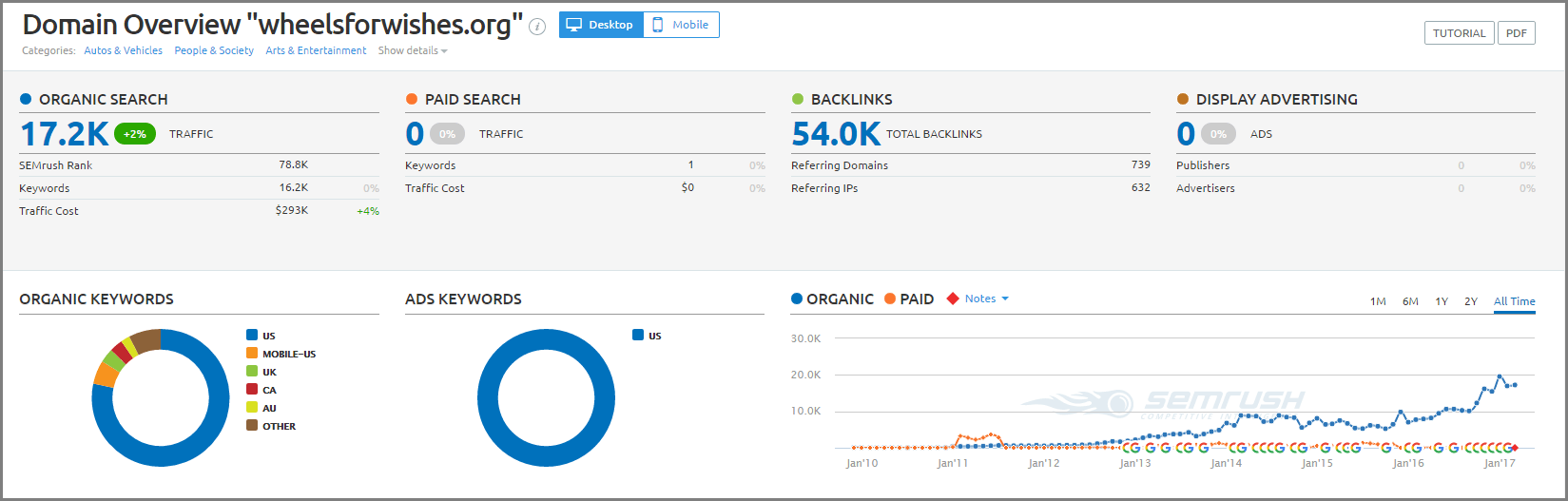Screen dimensions: 1568x501
Task: Click the US legend swatch in Organic Keywords
Action: pos(252,335)
